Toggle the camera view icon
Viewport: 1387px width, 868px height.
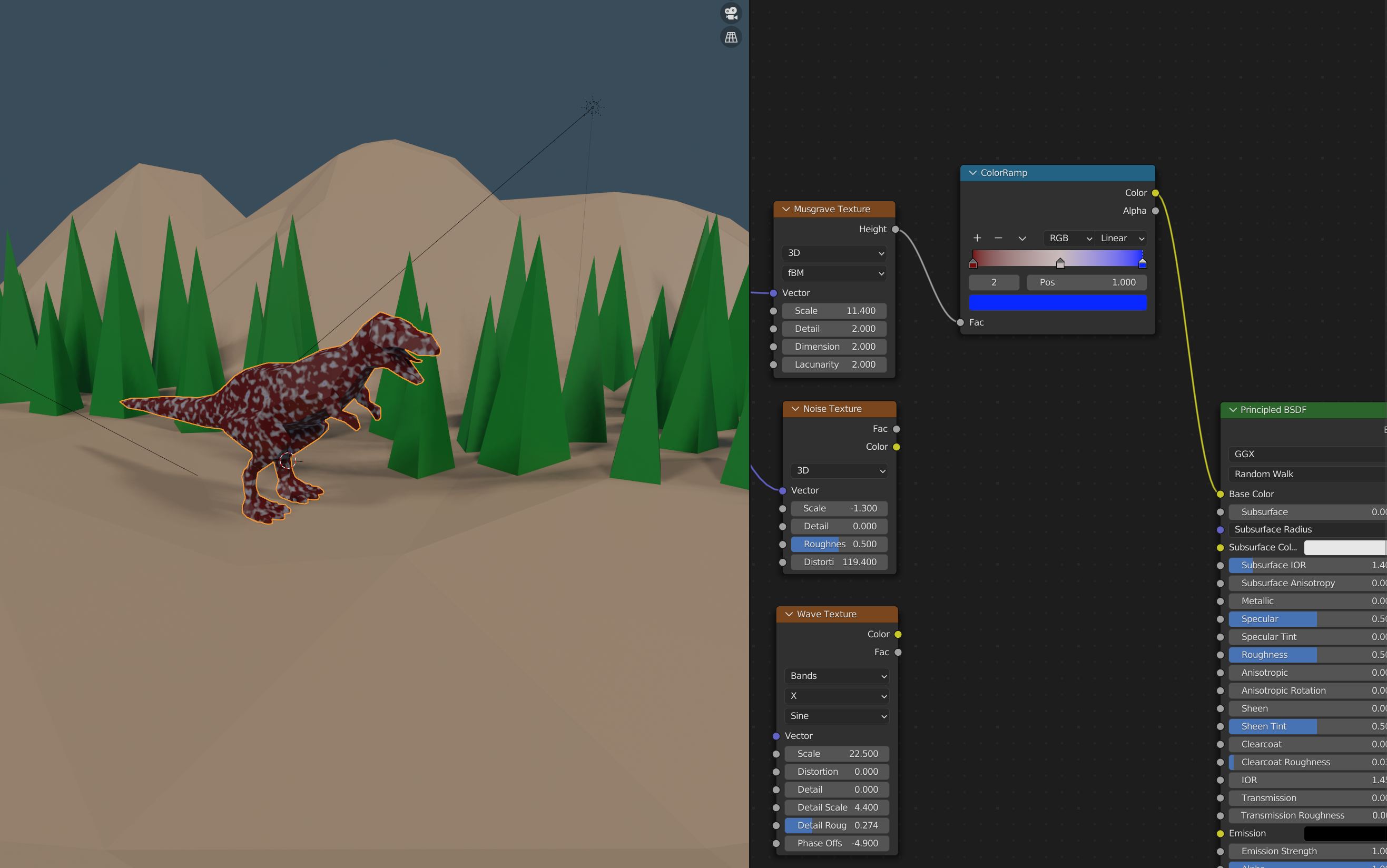(x=730, y=13)
